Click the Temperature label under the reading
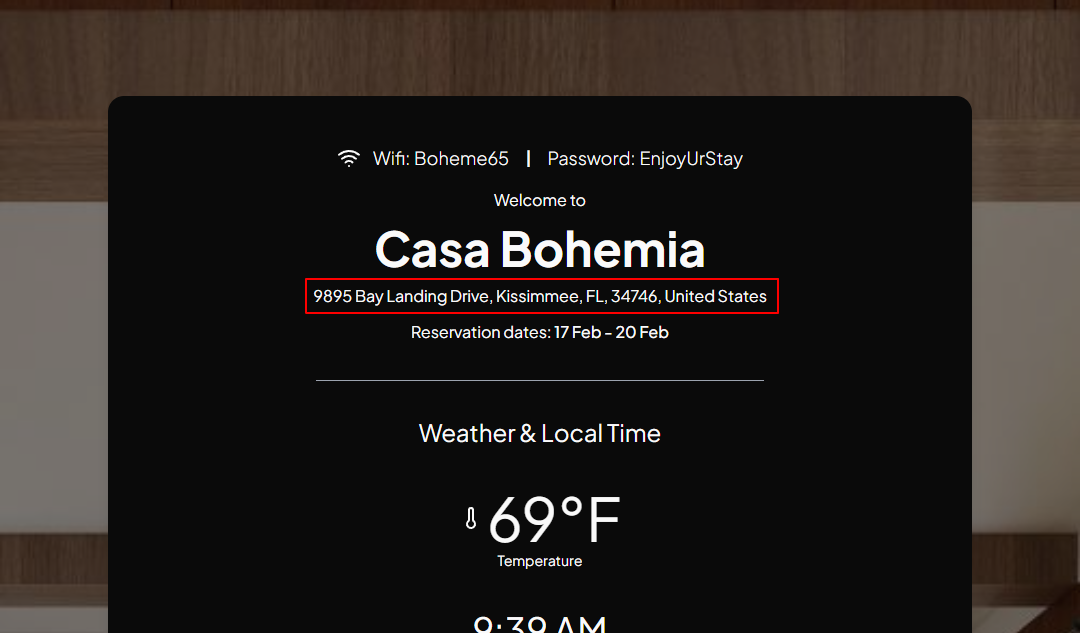The height and width of the screenshot is (633, 1080). point(540,561)
